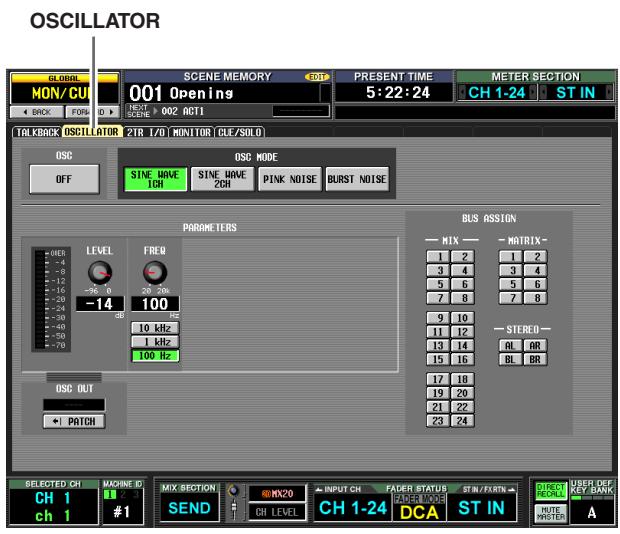
Task: Select ST IN fader status
Action: coord(482,508)
